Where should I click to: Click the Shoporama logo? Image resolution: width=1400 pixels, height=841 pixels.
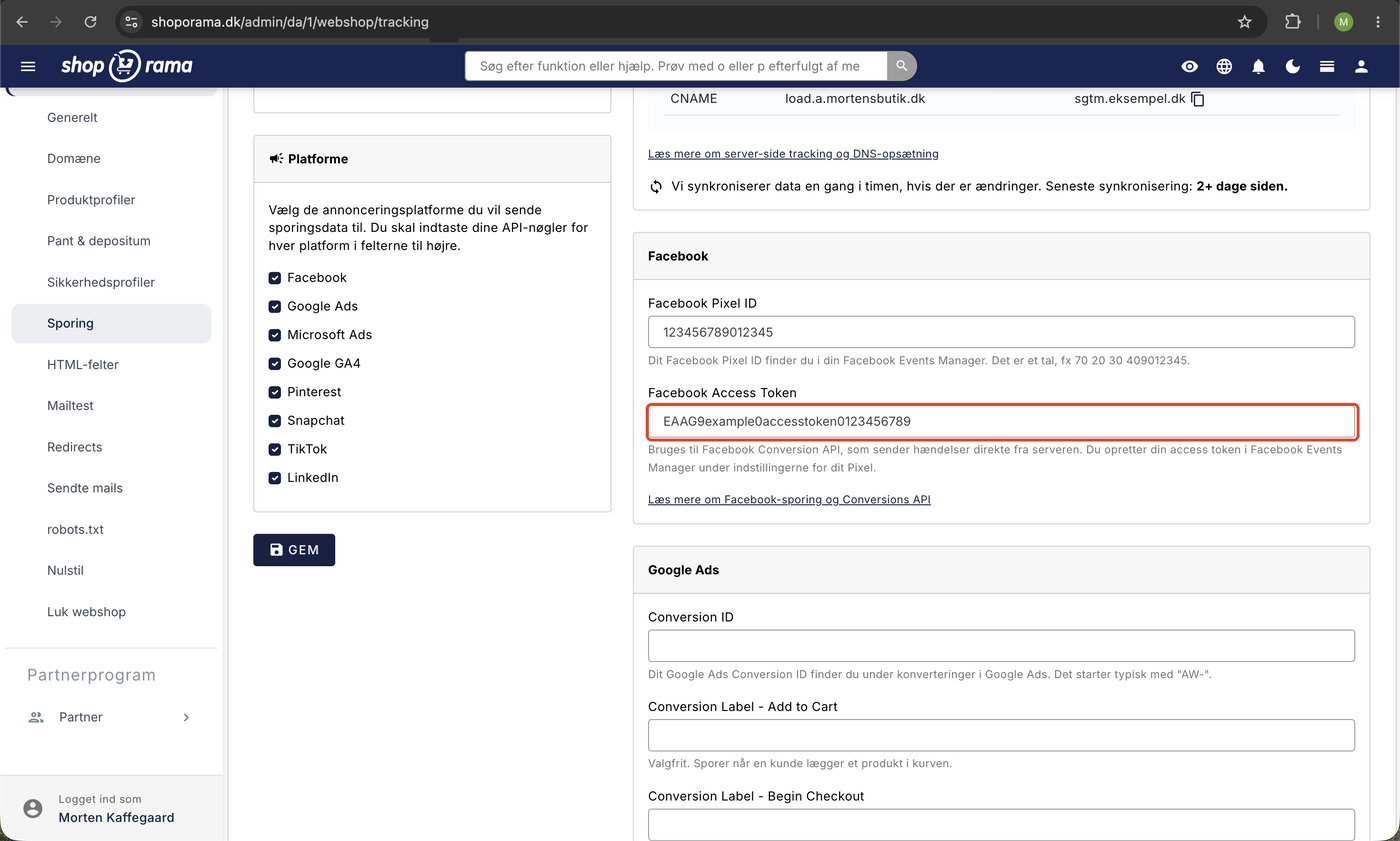(126, 66)
